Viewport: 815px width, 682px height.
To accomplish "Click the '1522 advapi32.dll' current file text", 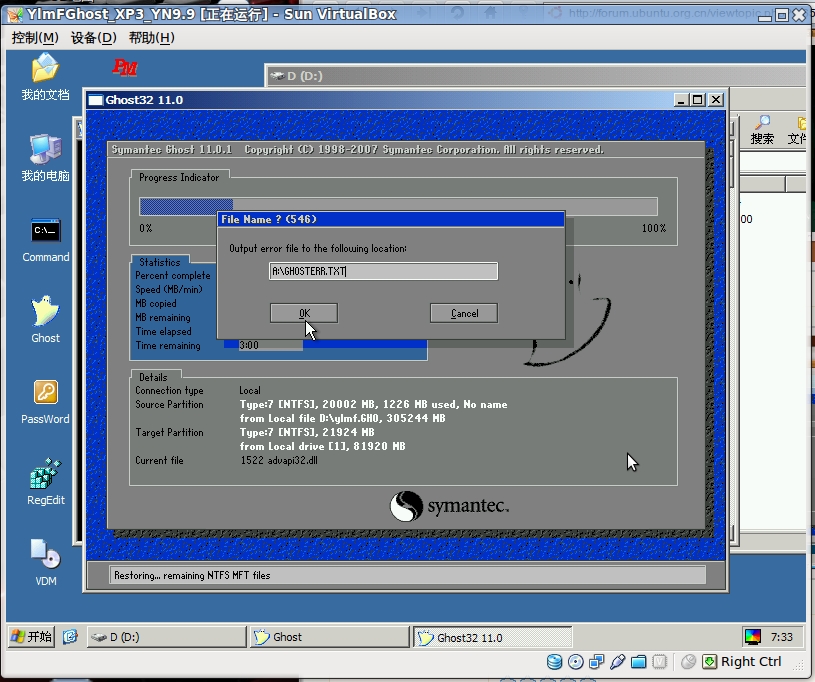I will pyautogui.click(x=279, y=460).
